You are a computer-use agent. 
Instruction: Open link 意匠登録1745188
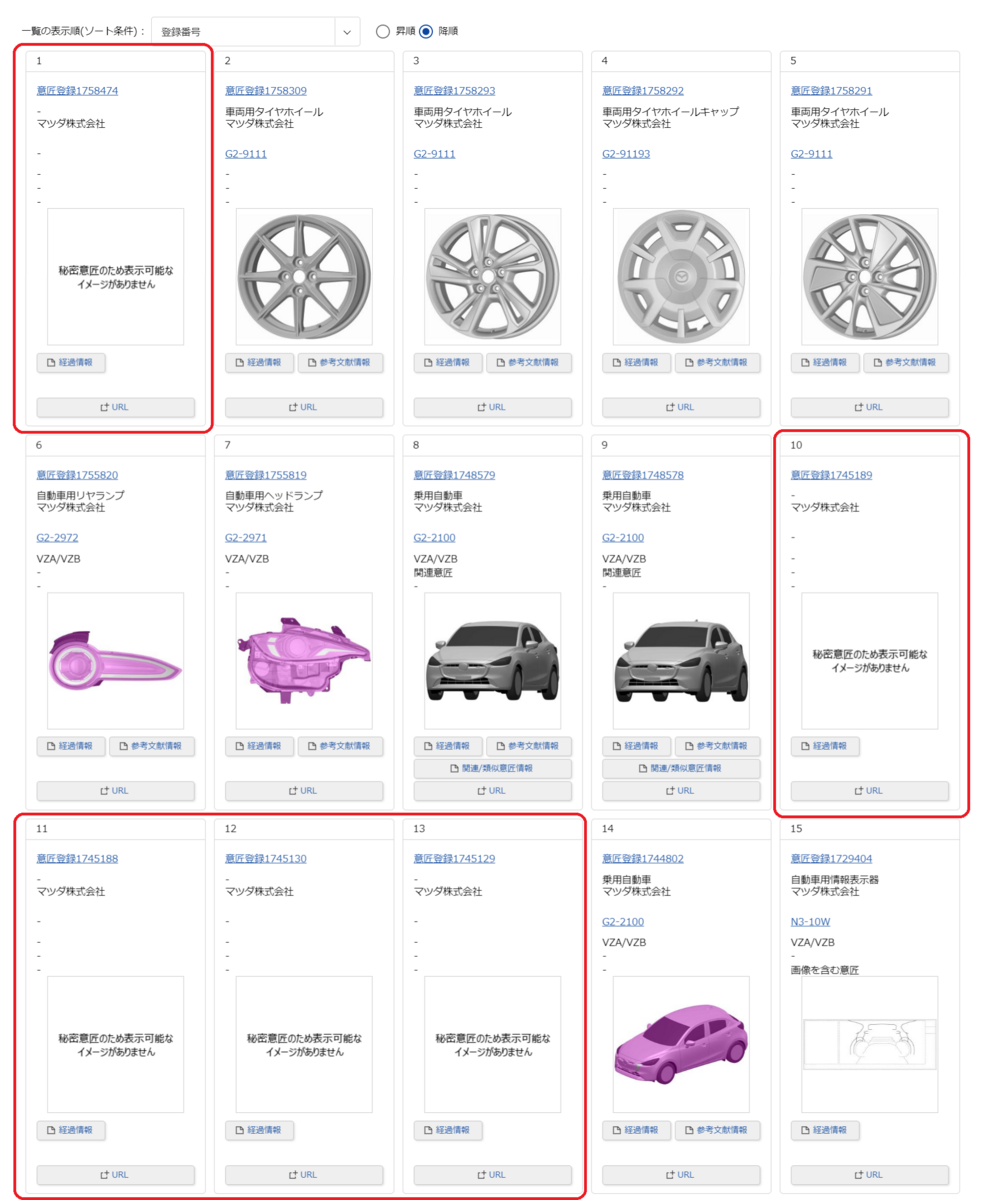[77, 859]
